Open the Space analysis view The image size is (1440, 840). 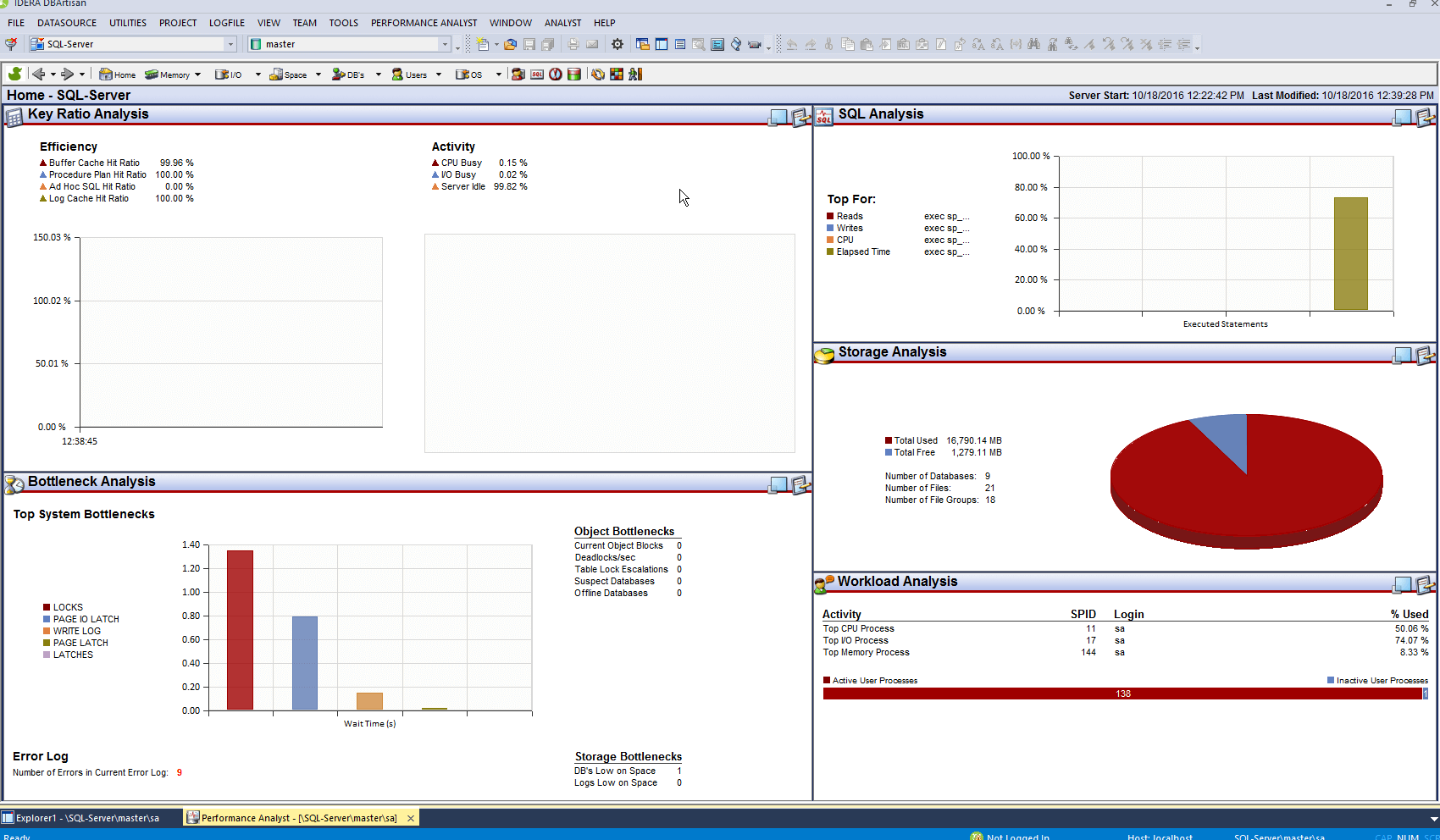point(288,75)
